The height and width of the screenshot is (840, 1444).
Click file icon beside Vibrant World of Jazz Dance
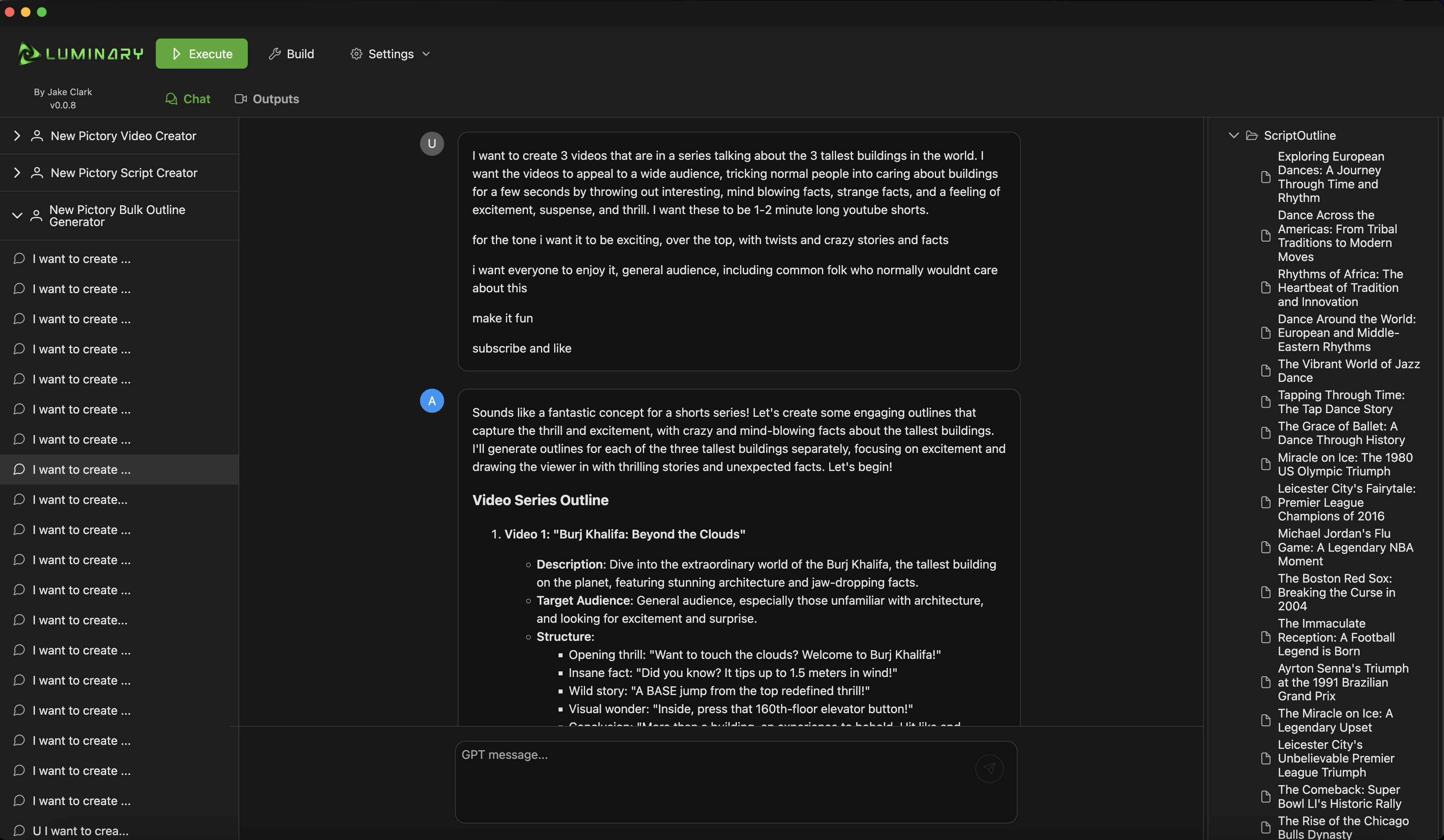pos(1266,371)
